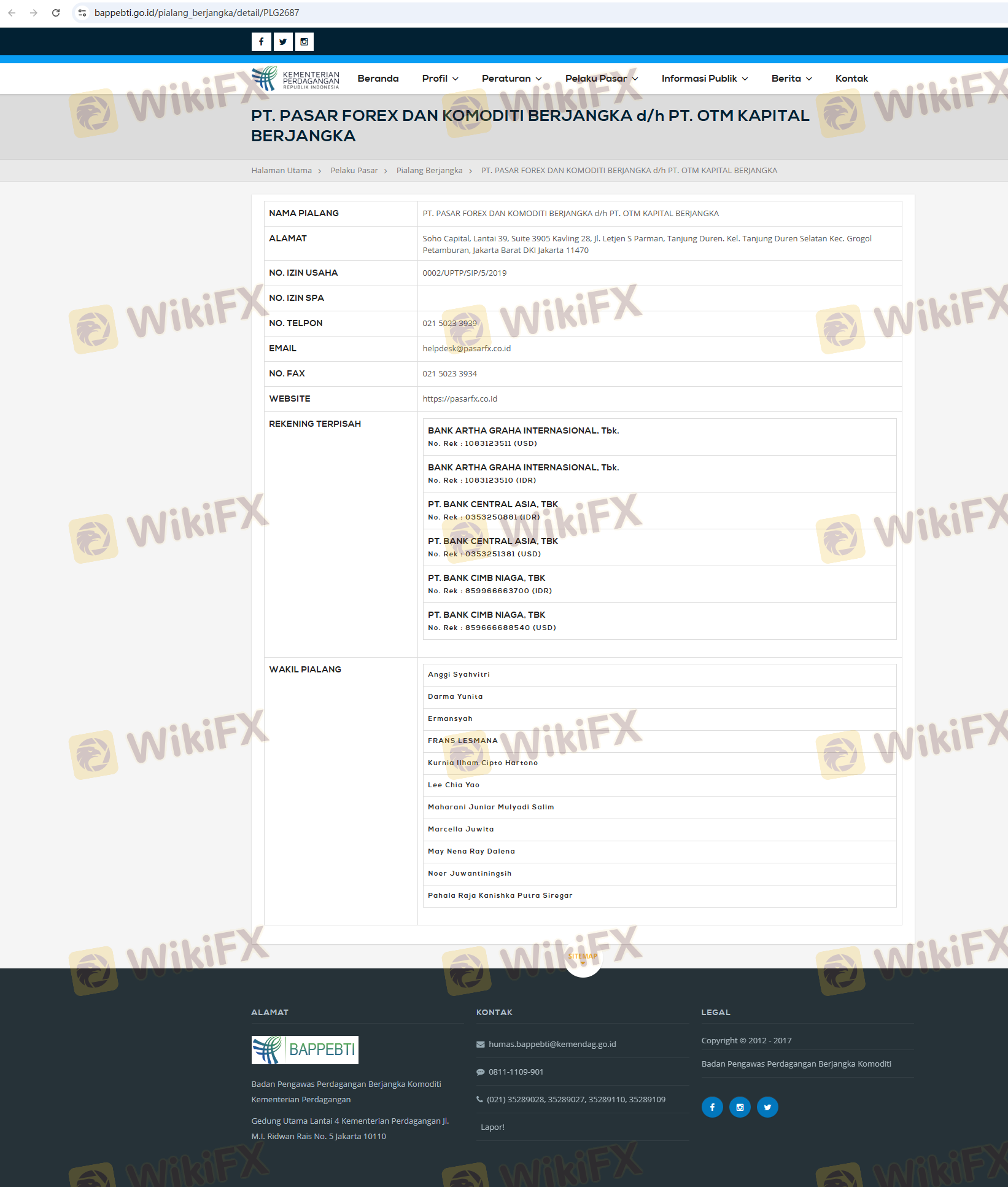Open the footer Instagram circle icon
The width and height of the screenshot is (1008, 1187).
click(x=740, y=1107)
